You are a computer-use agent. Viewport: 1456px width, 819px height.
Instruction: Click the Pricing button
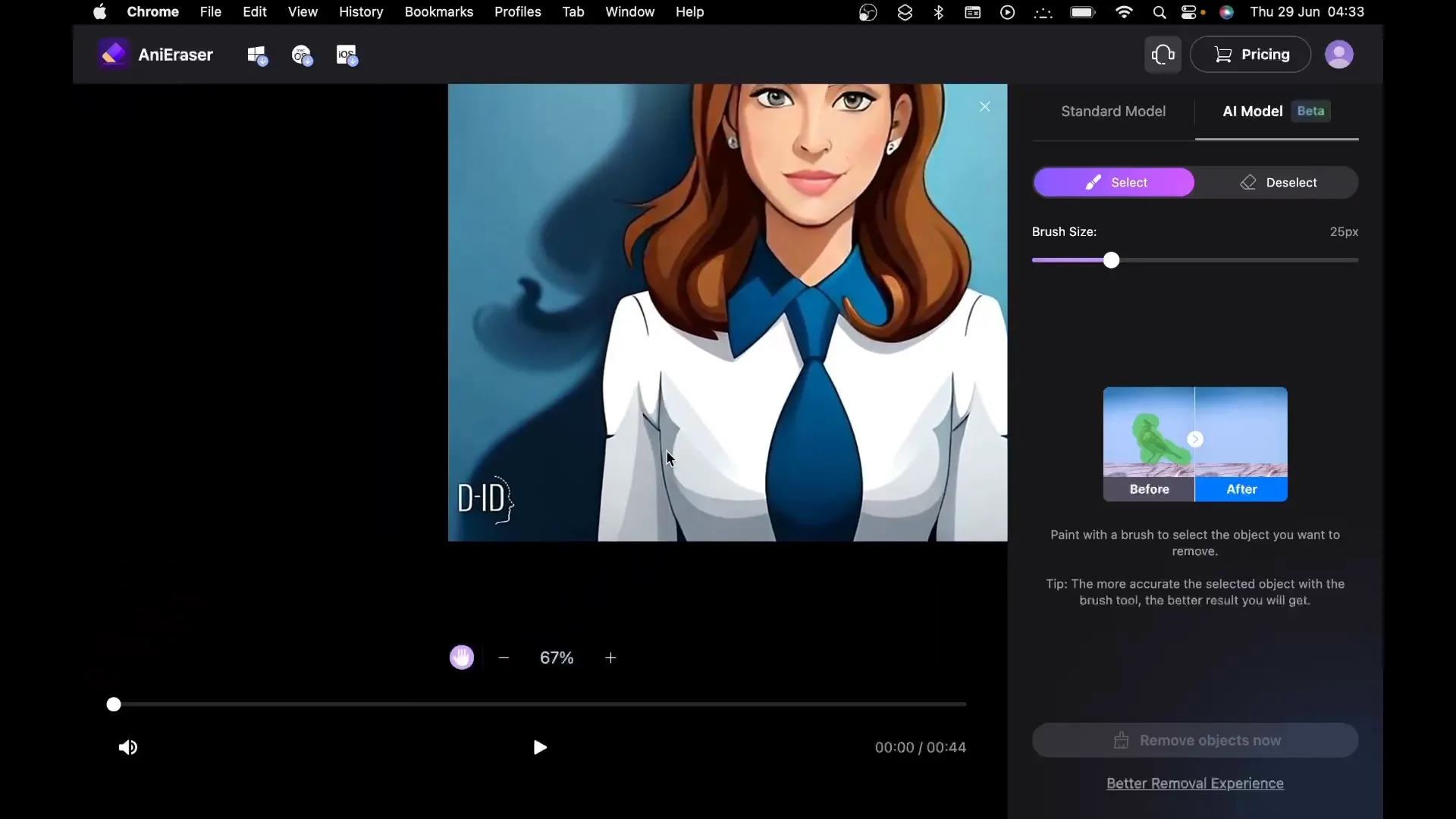tap(1250, 55)
